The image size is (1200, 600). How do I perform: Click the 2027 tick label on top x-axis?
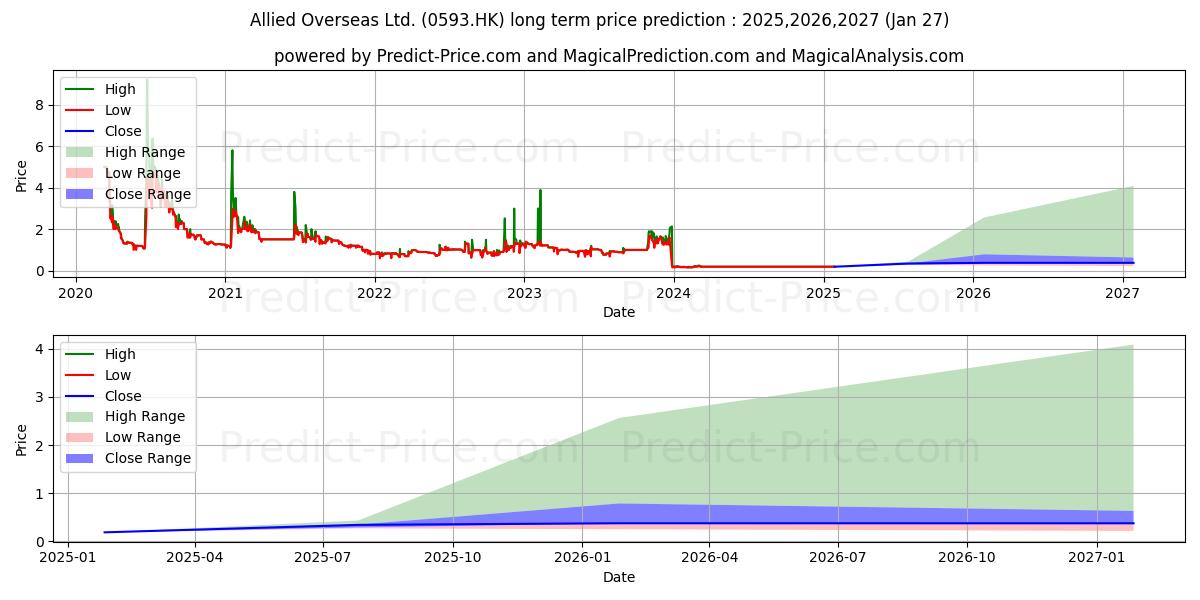(1123, 293)
